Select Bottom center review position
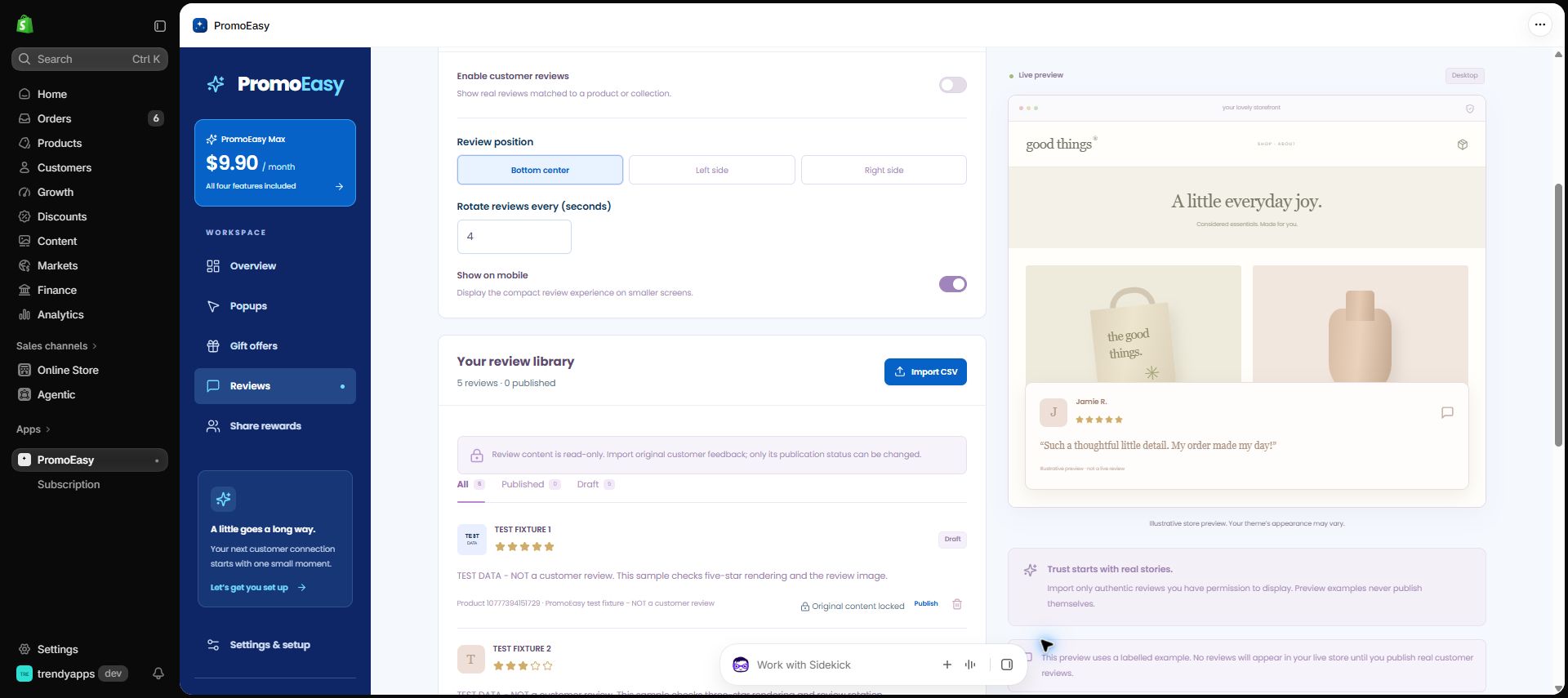The width and height of the screenshot is (1568, 698). pyautogui.click(x=540, y=170)
